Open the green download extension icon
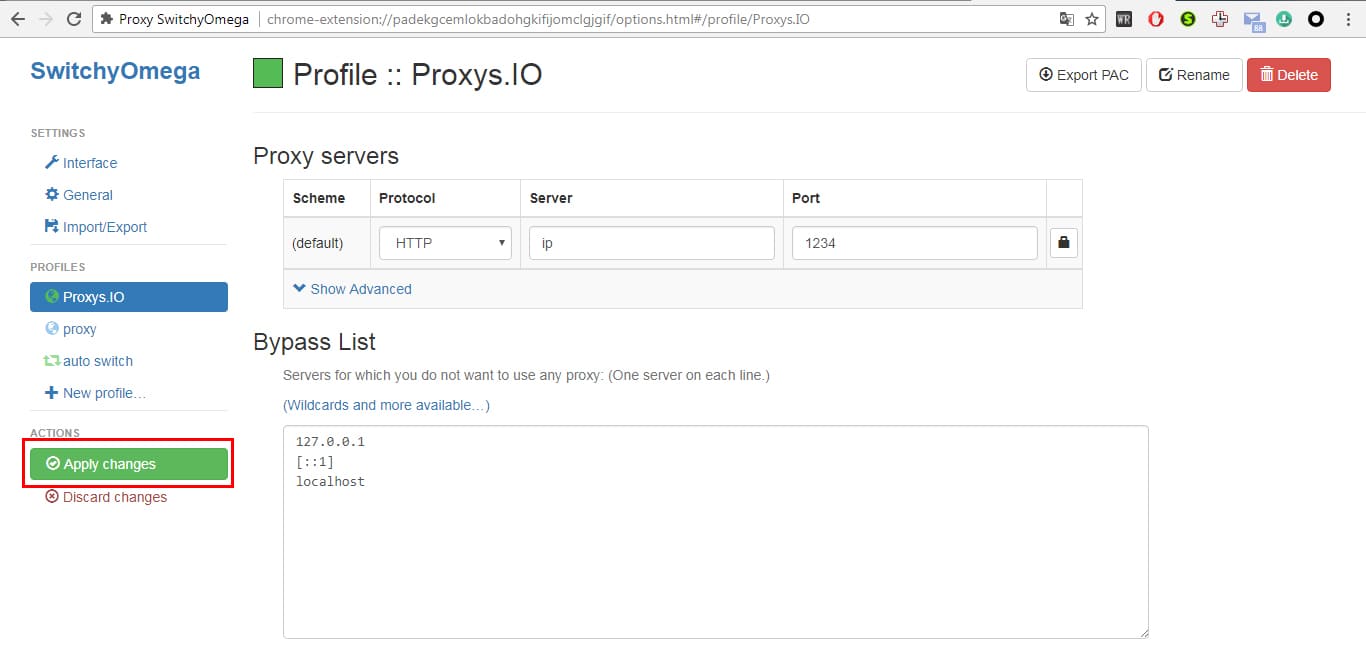Image resolution: width=1366 pixels, height=652 pixels. coord(1284,19)
